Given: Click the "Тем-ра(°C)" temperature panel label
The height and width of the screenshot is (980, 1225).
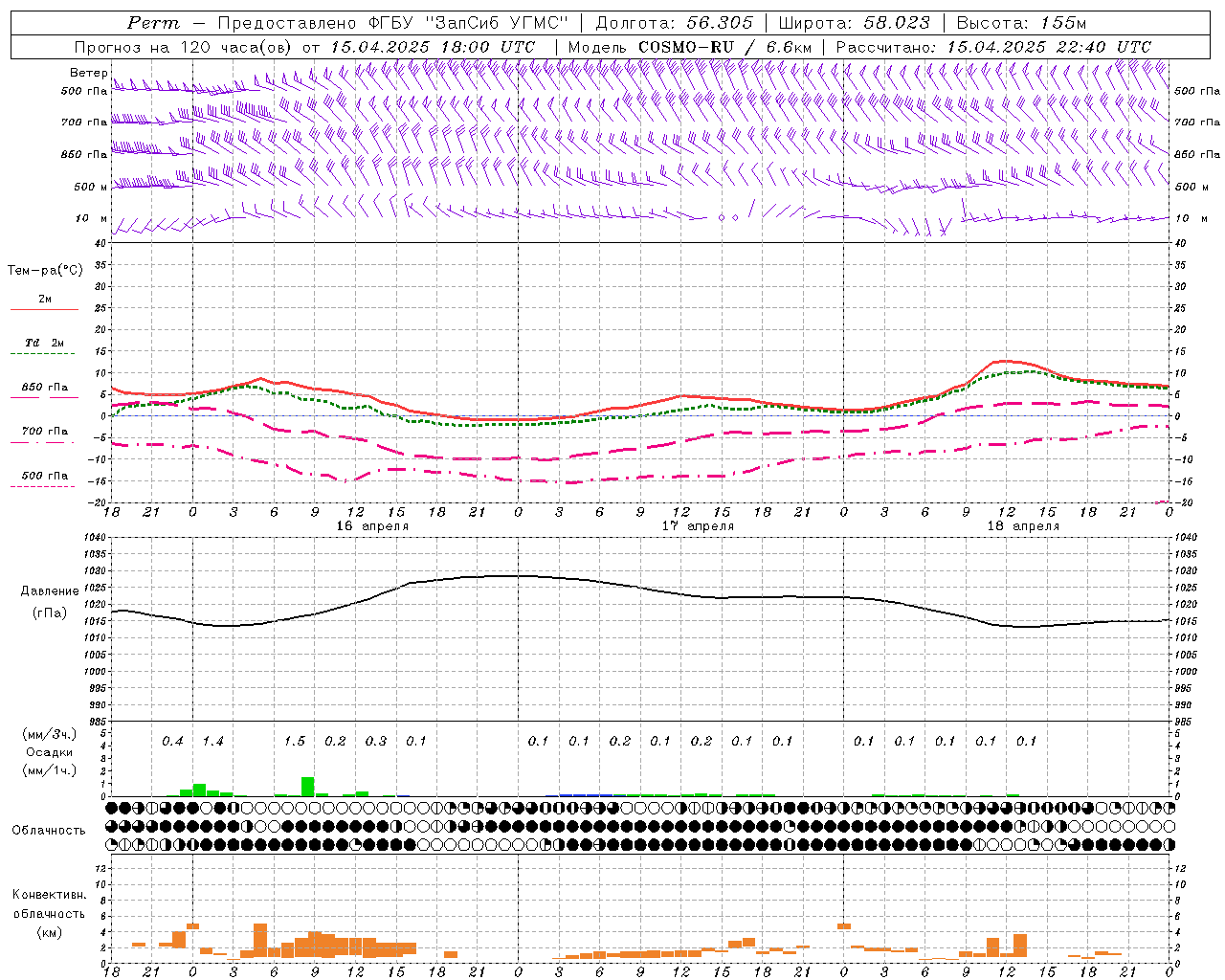Looking at the screenshot, I should (45, 270).
